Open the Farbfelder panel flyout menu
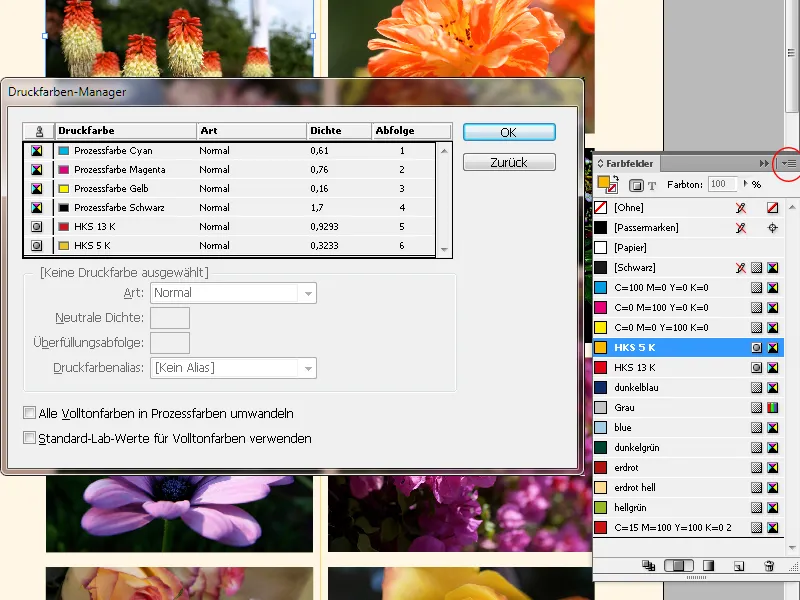 coord(789,162)
